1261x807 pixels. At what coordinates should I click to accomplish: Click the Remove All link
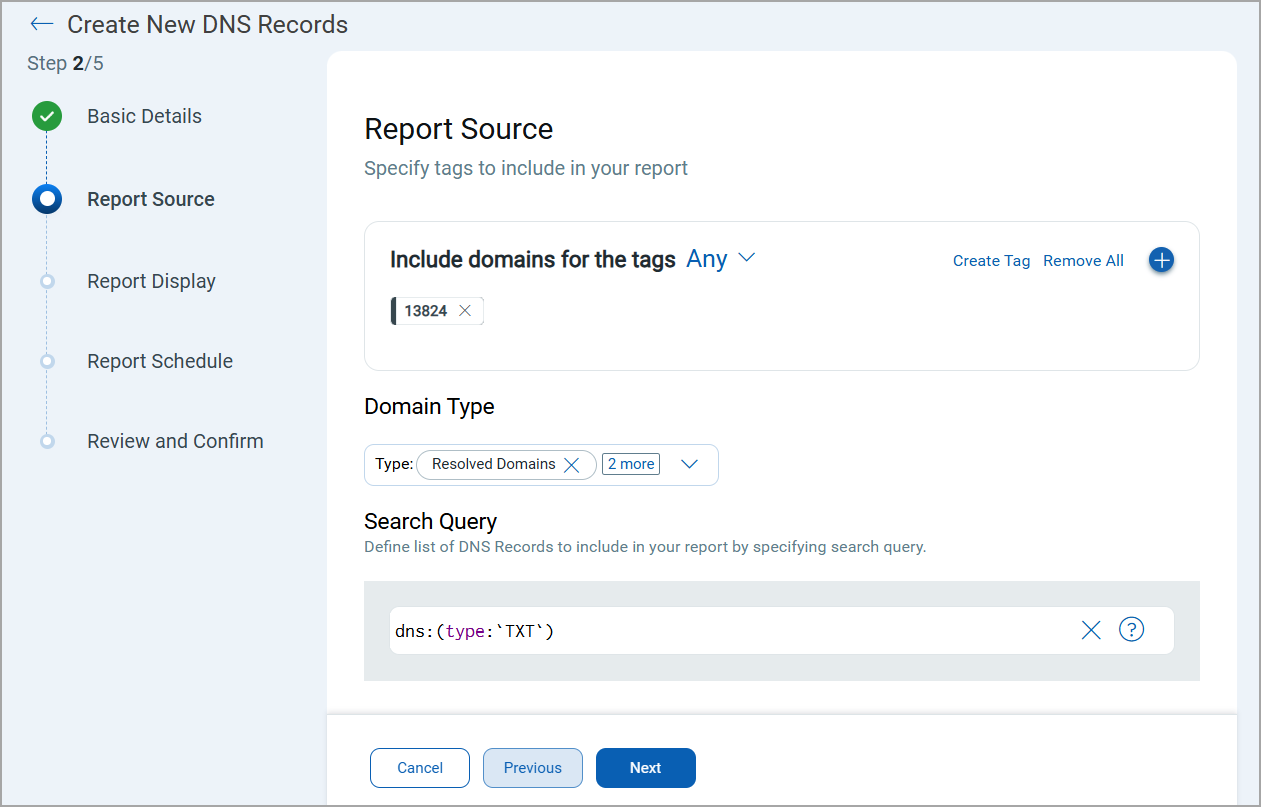[1083, 261]
